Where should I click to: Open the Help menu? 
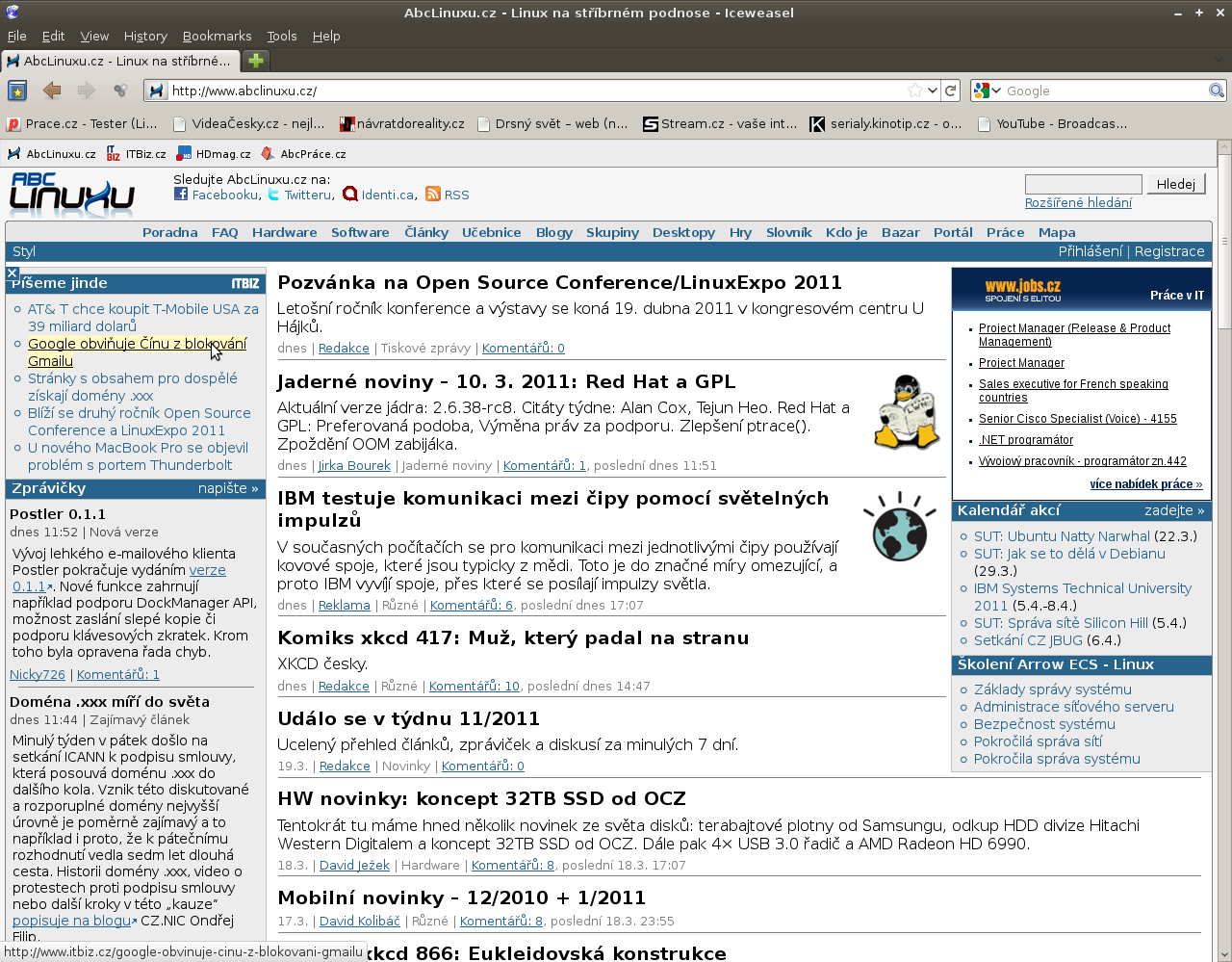326,36
